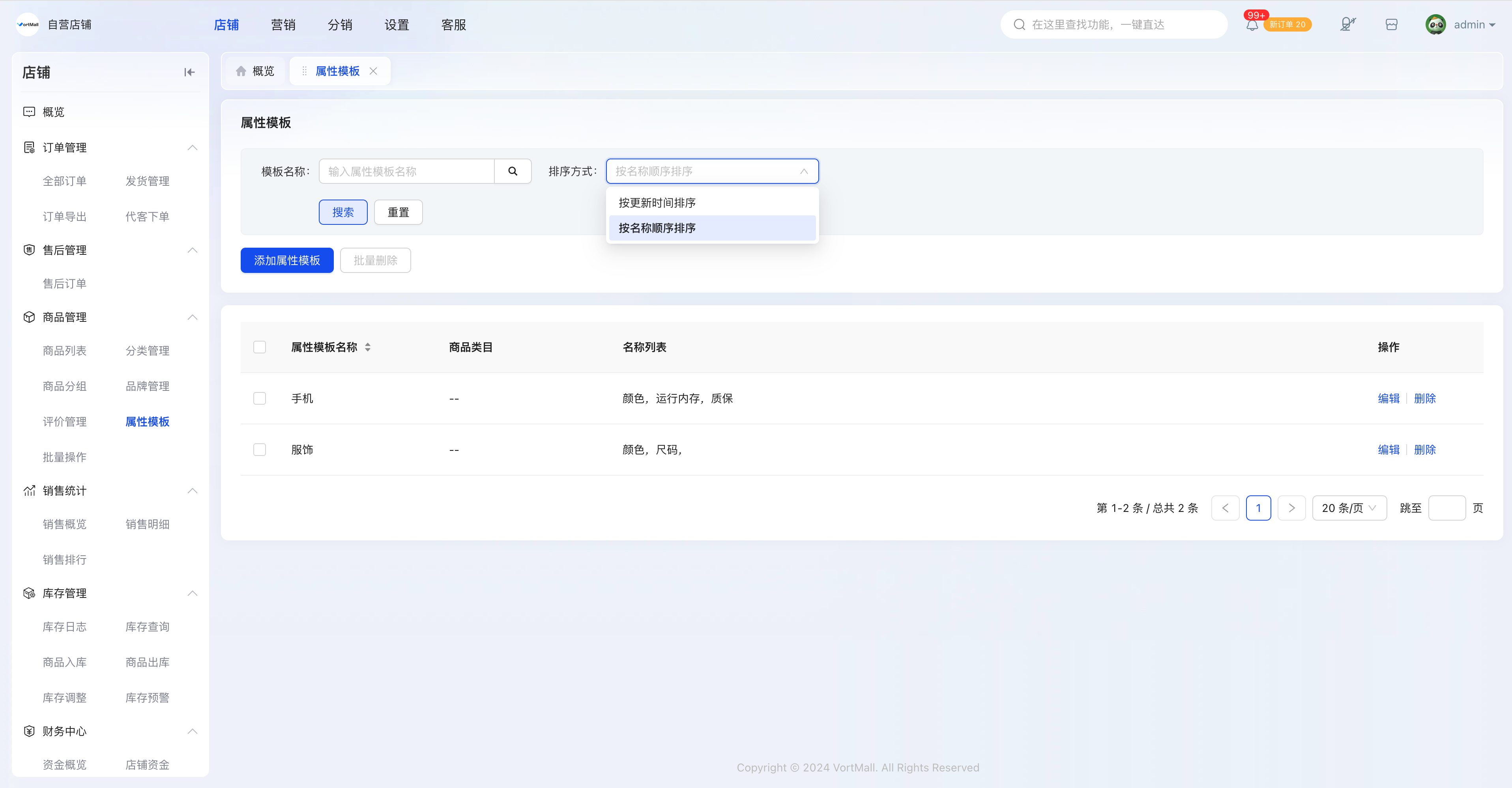The image size is (1512, 788).
Task: Toggle the select-all checkbox in table header
Action: (x=260, y=347)
